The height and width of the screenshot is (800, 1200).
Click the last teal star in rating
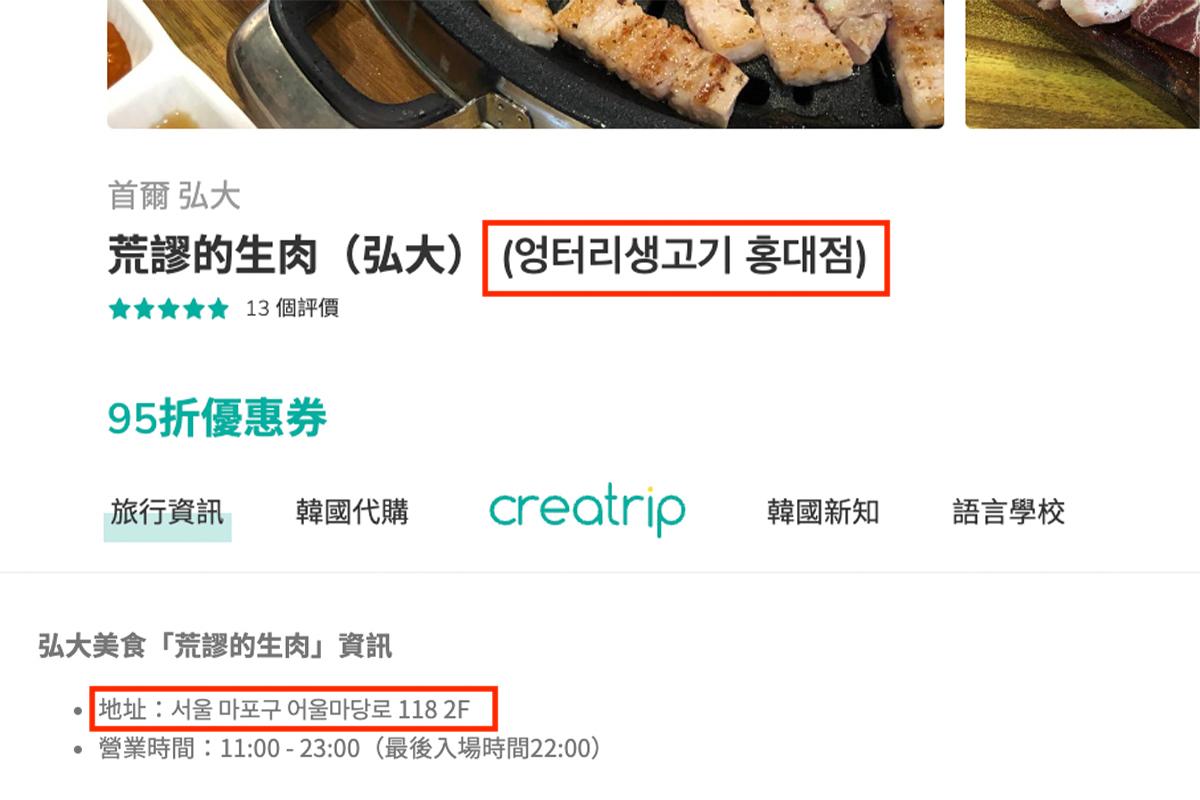(x=218, y=308)
